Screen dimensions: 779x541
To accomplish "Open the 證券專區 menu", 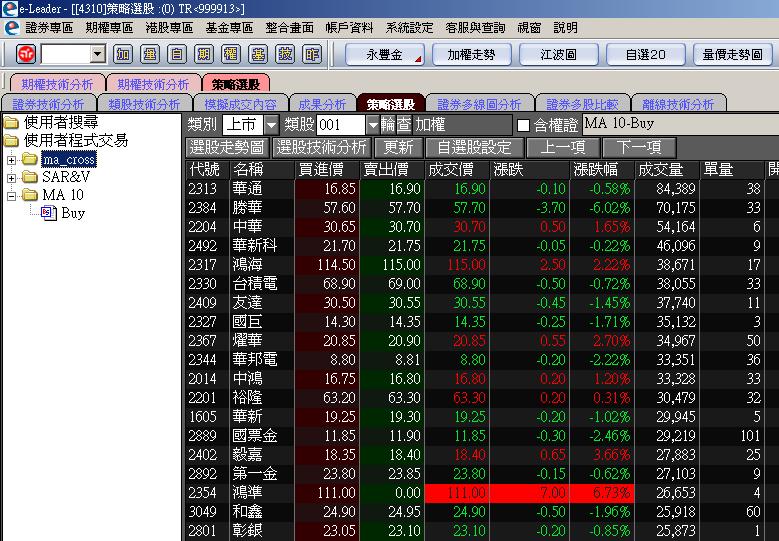I will click(x=49, y=28).
